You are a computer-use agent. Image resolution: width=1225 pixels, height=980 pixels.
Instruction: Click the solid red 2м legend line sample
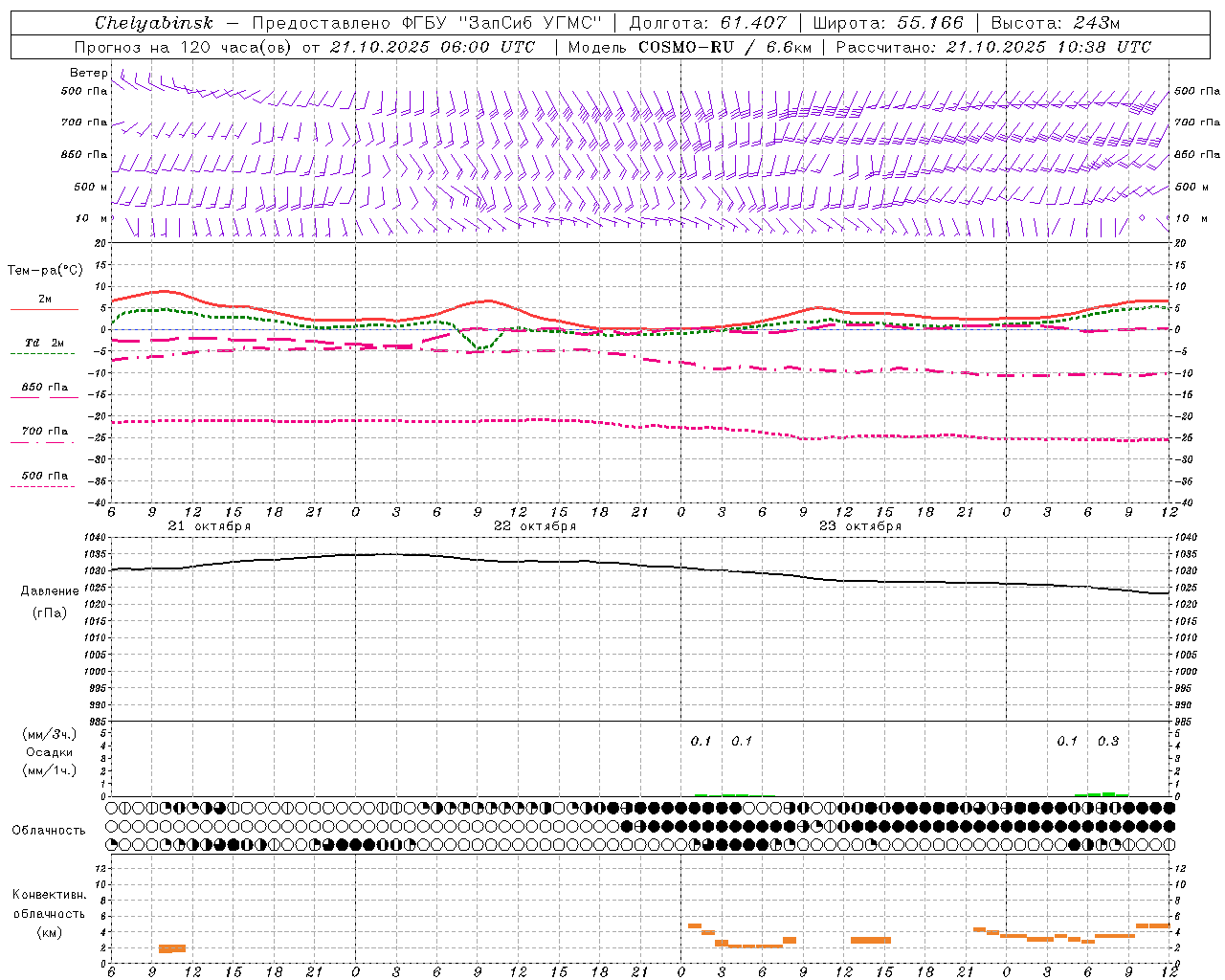coord(45,310)
